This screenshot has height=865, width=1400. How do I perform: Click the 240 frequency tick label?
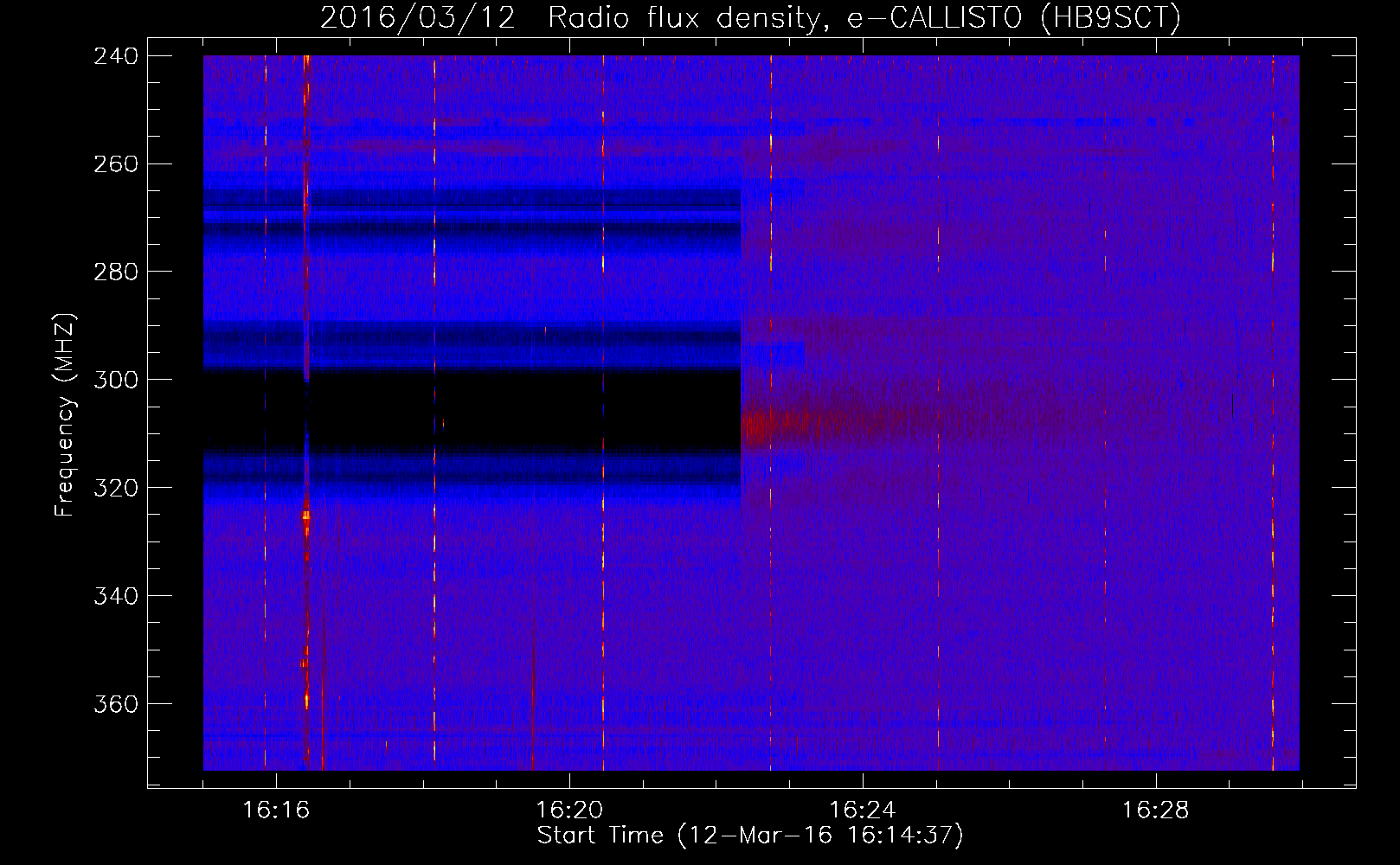coord(116,56)
